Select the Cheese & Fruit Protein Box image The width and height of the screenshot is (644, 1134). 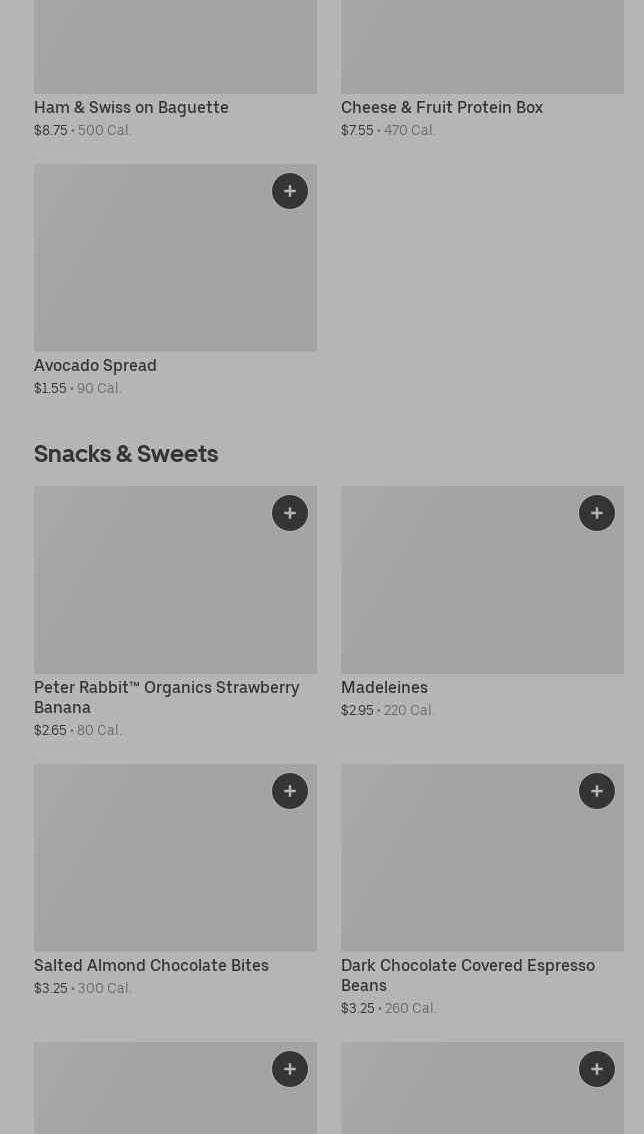(x=482, y=46)
